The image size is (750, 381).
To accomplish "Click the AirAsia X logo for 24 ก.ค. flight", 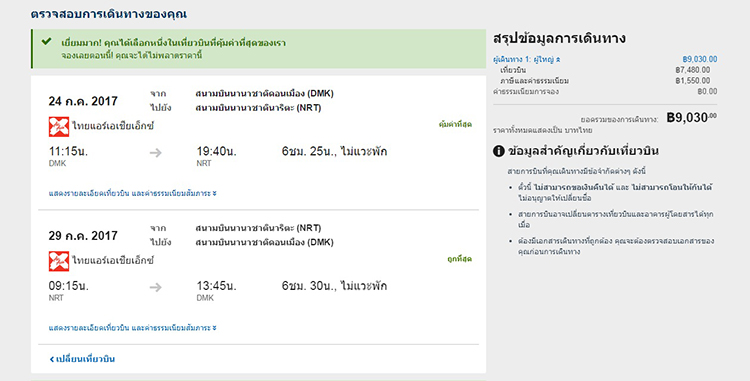I will pyautogui.click(x=59, y=127).
